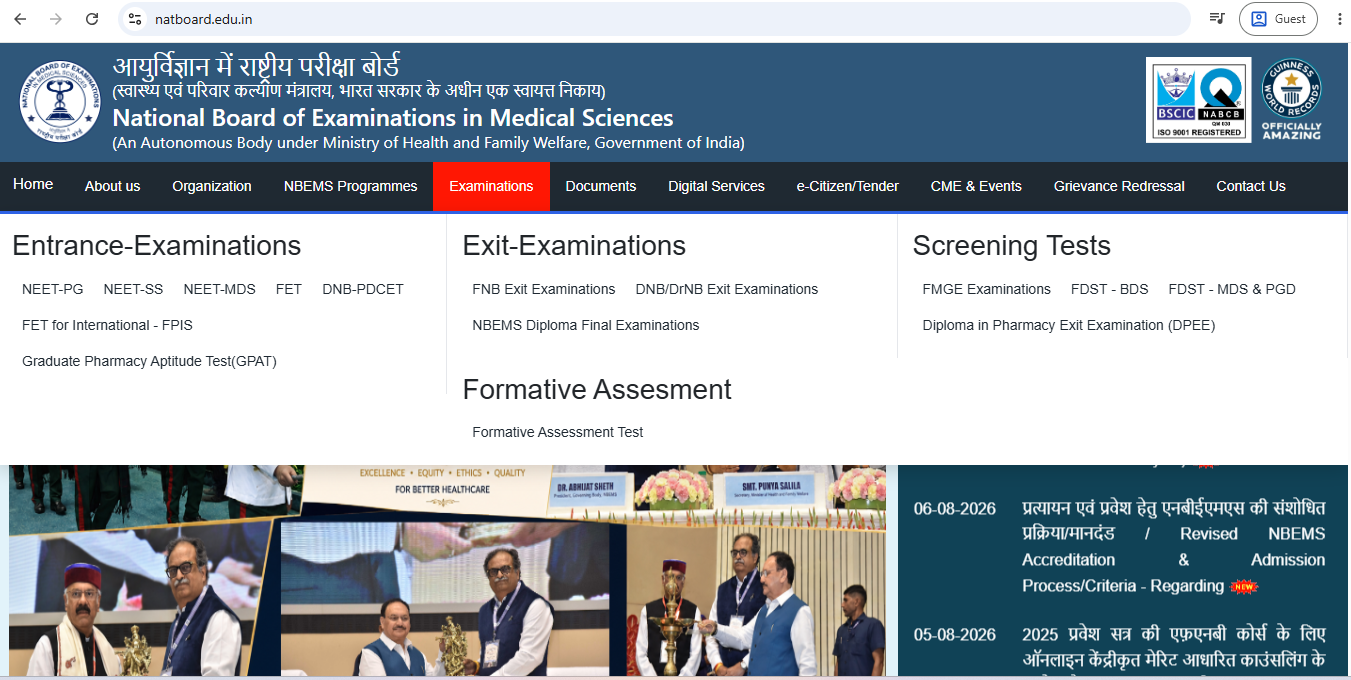Image resolution: width=1351 pixels, height=680 pixels.
Task: Open the media control icon in toolbar
Action: coord(1217,19)
